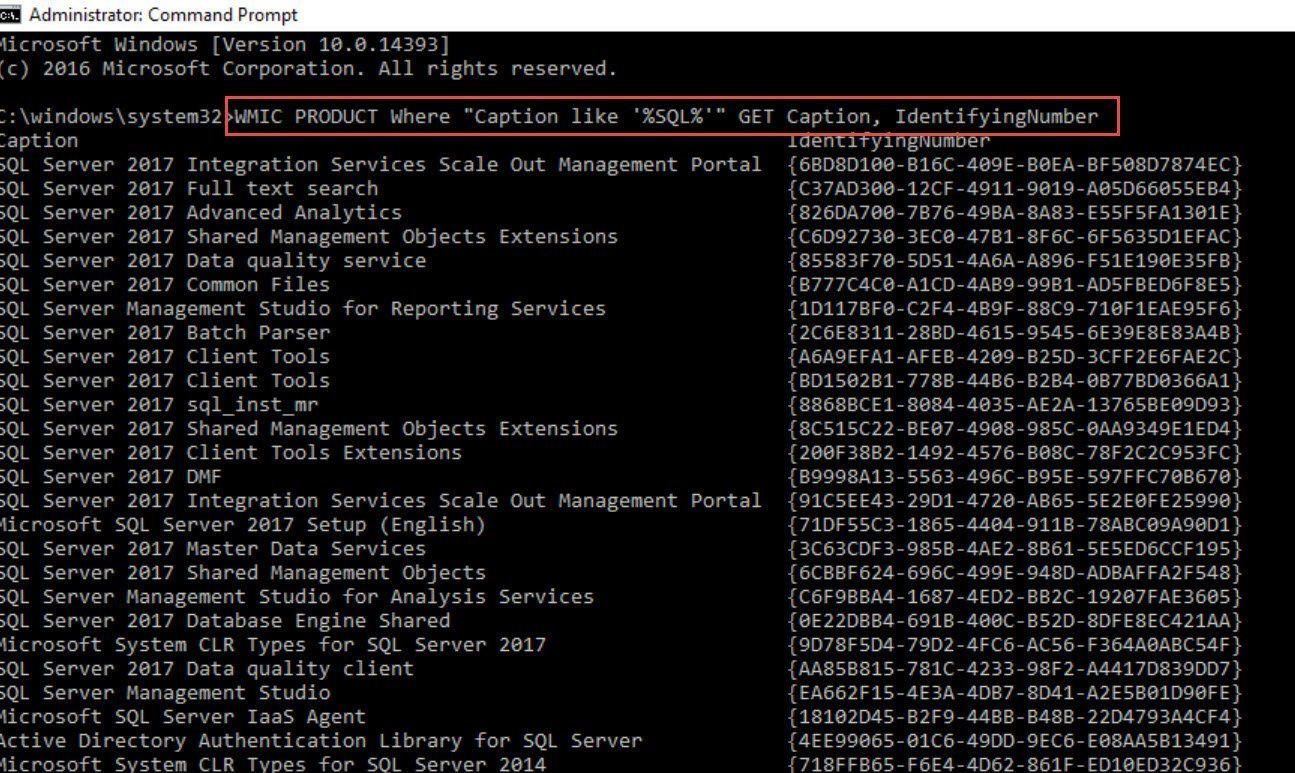1295x773 pixels.
Task: Select the SQL Server 2017 Full text search line
Action: coord(189,189)
